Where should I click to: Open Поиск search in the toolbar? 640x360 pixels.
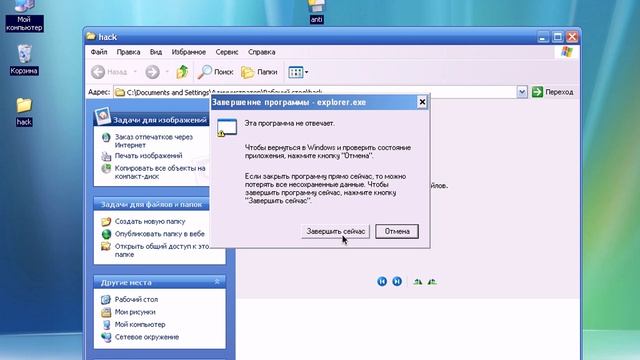tap(216, 72)
